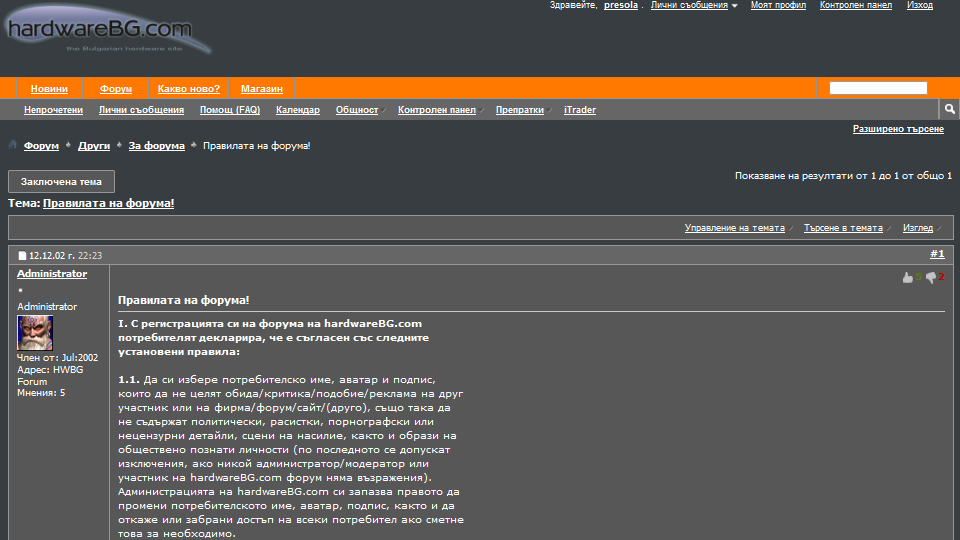Focus the search input field
This screenshot has height=540, width=960.
point(878,88)
